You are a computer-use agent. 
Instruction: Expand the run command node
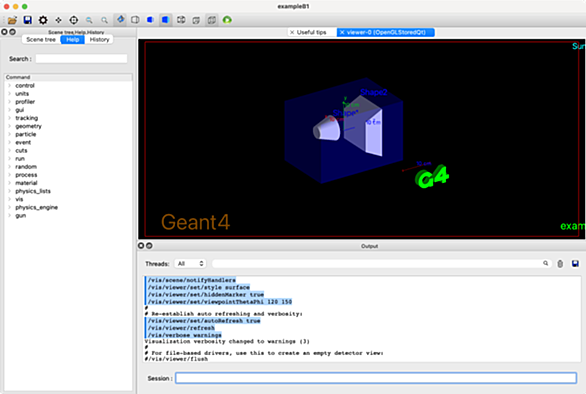(9, 158)
